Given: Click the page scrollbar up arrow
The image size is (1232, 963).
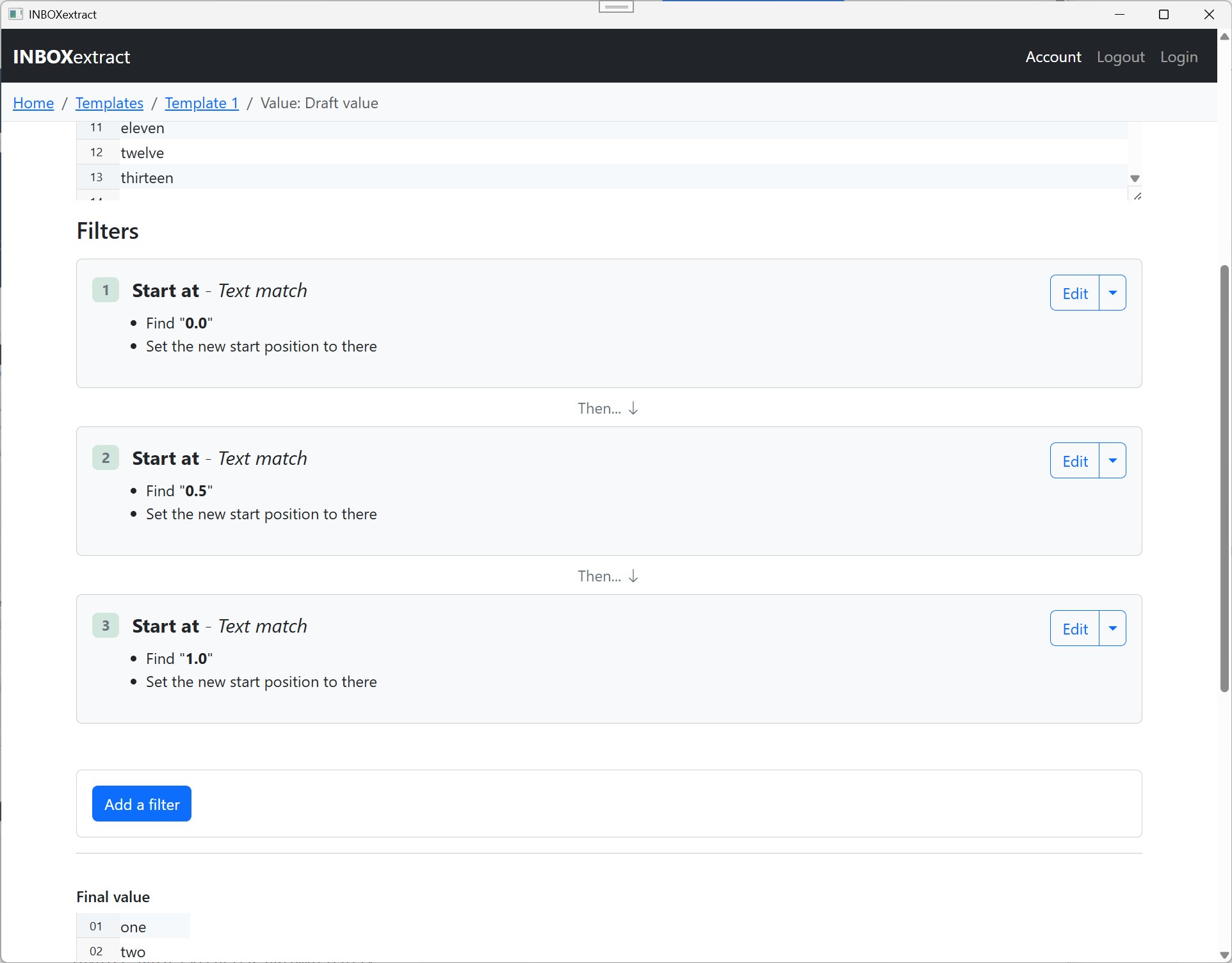Looking at the screenshot, I should [1224, 37].
